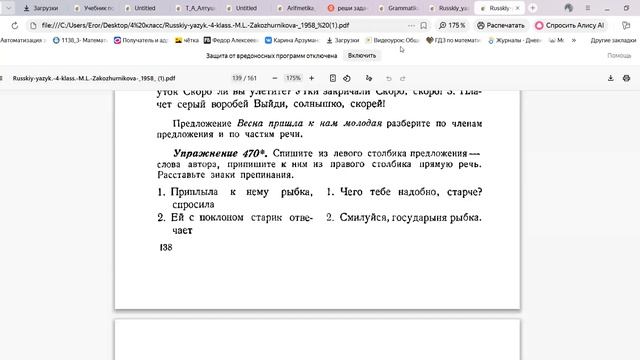Open a new tab with the plus button
This screenshot has width=640, height=360.
533,8
